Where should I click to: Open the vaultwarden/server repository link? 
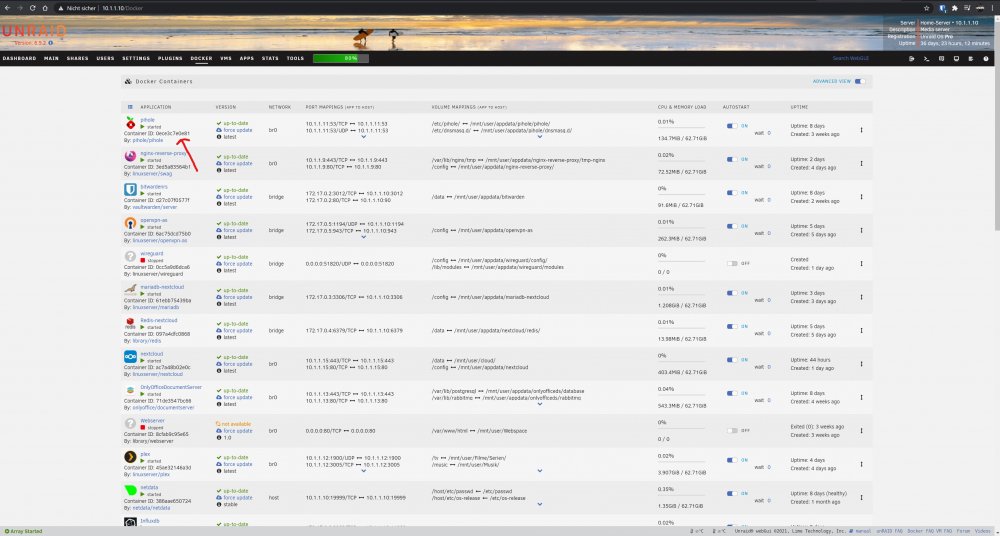click(155, 207)
